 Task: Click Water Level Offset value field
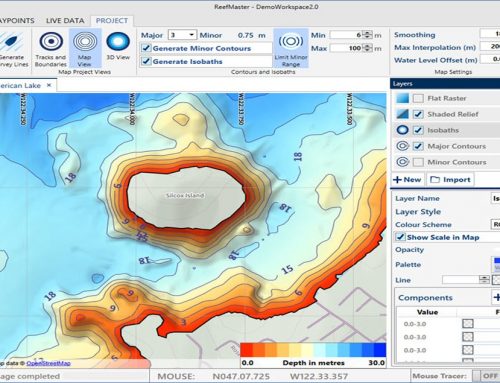pyautogui.click(x=490, y=59)
